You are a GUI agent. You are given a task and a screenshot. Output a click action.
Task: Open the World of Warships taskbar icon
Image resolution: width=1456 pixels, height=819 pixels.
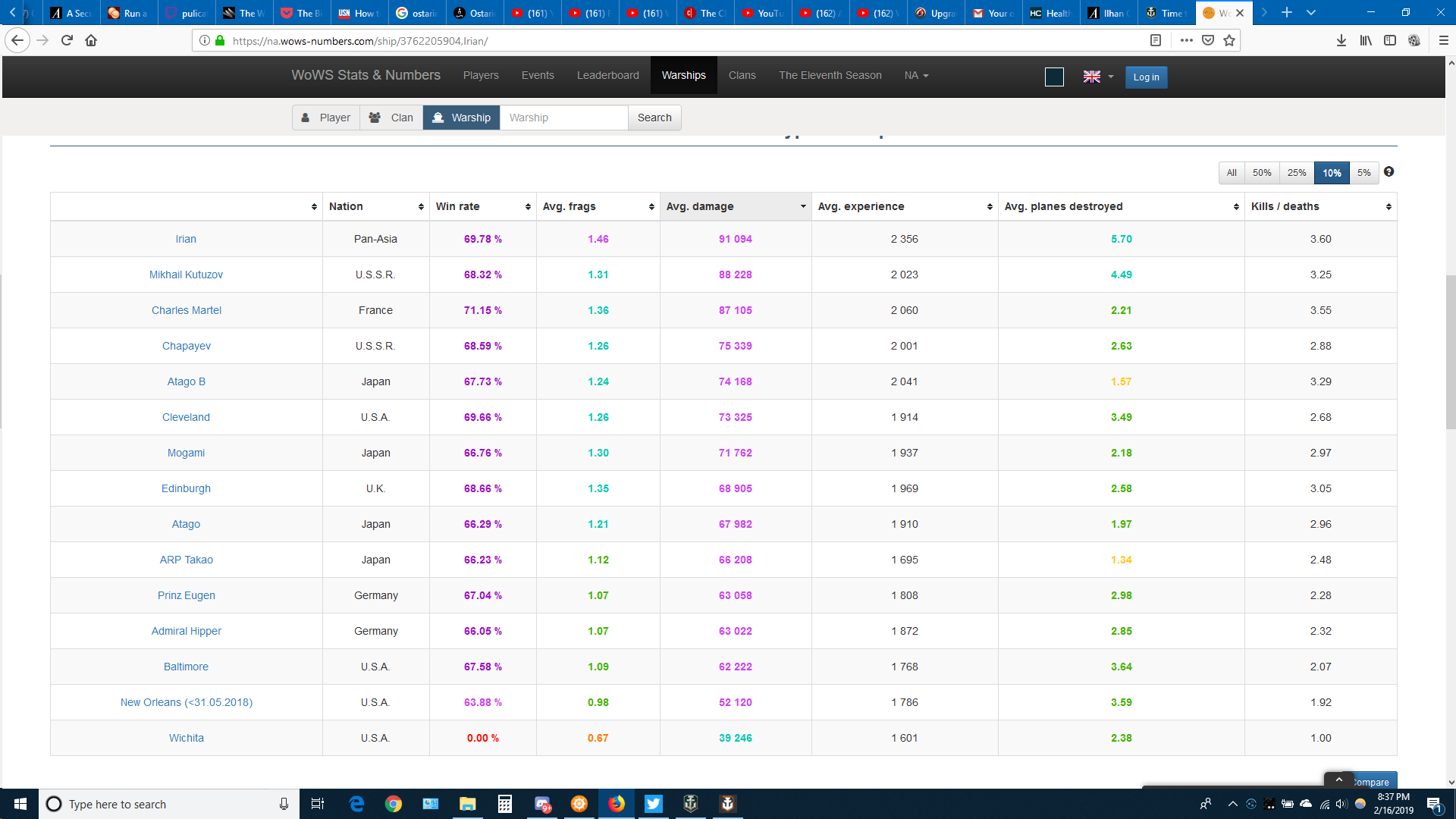(x=690, y=804)
